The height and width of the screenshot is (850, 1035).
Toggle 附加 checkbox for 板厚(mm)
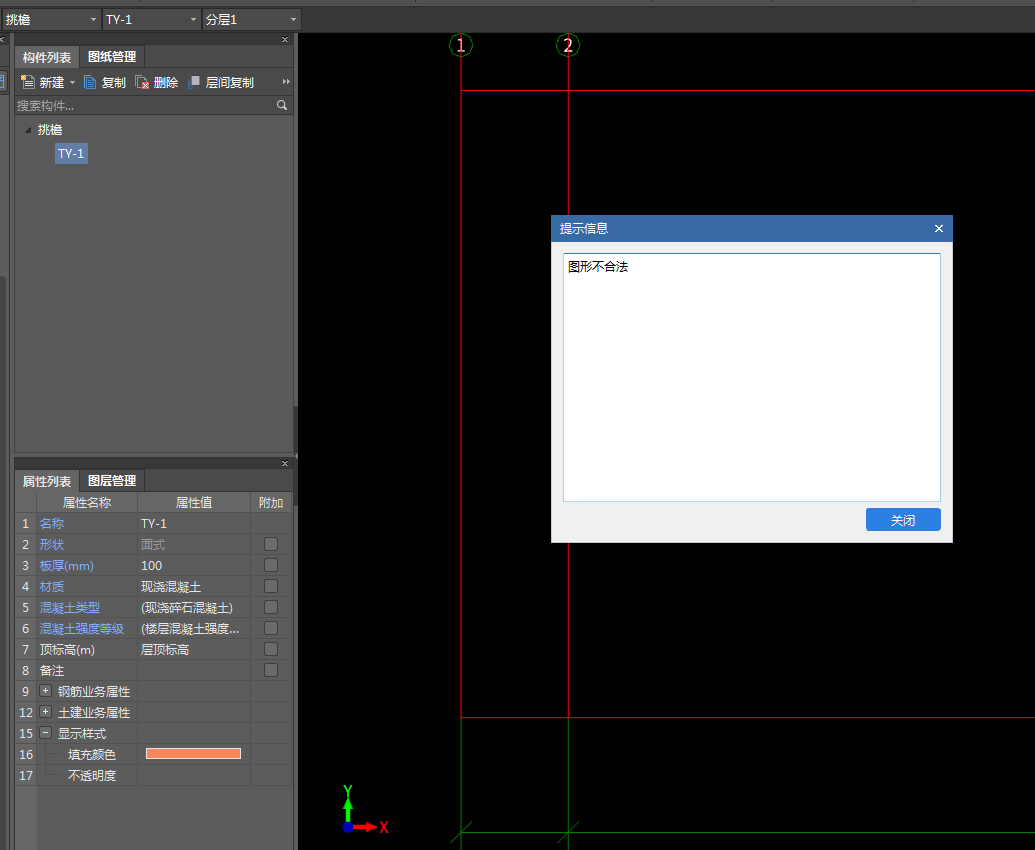pos(271,565)
